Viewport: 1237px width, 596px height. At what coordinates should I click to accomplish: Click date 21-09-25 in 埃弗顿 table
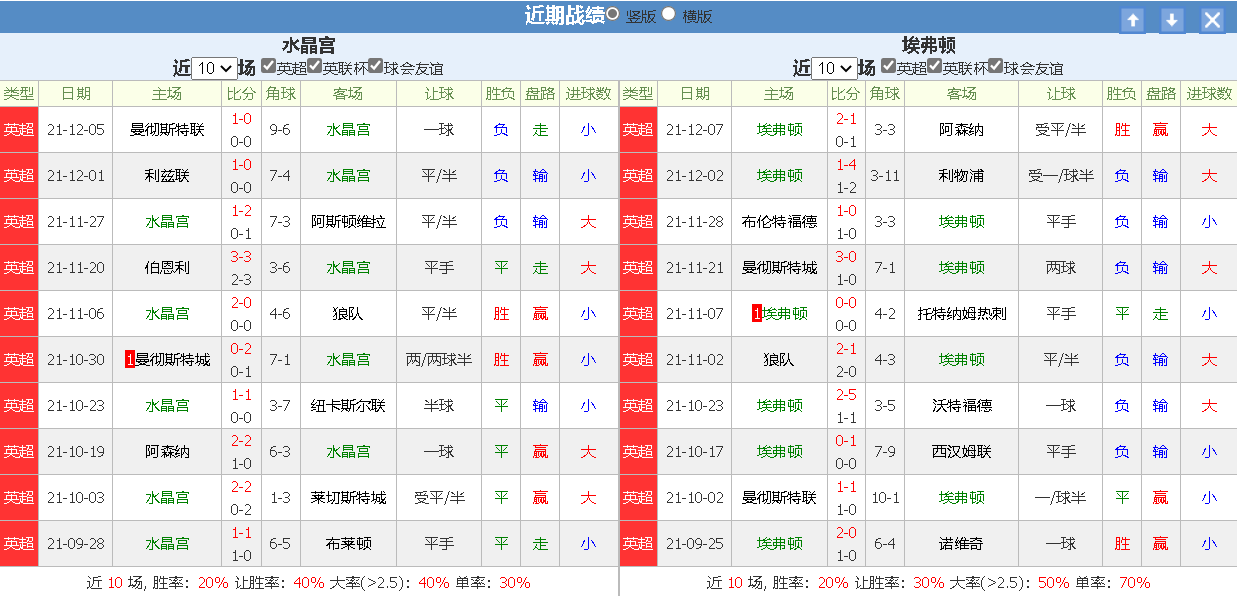695,543
